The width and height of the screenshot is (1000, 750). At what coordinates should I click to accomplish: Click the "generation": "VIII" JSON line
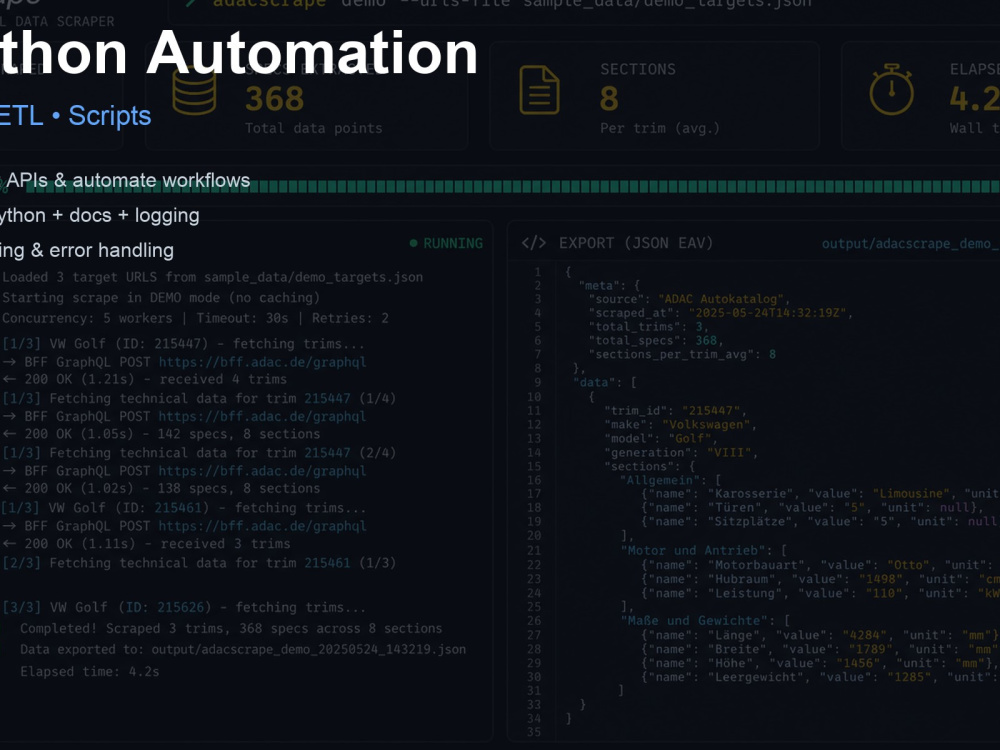[681, 453]
